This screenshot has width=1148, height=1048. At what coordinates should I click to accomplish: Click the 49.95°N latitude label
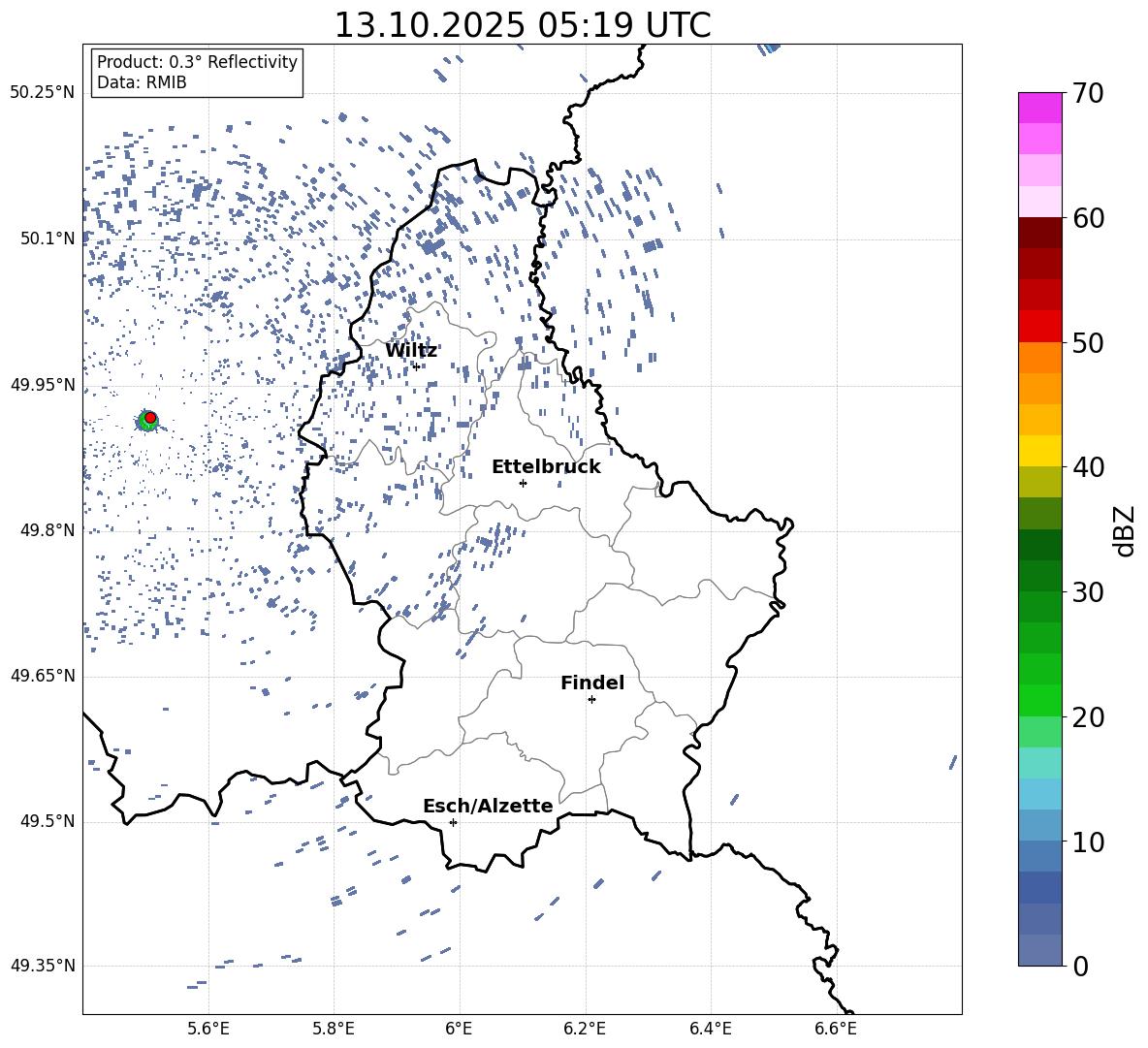43,385
